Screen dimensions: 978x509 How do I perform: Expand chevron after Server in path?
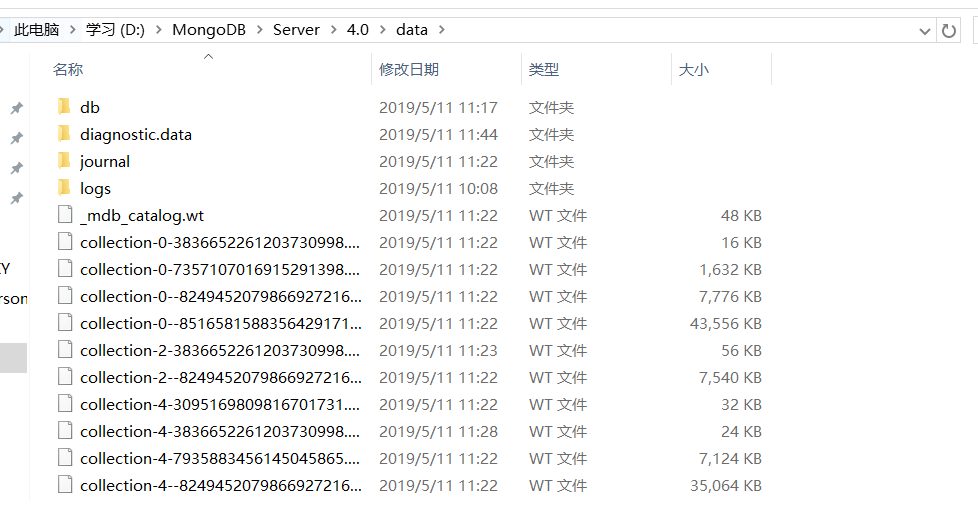333,29
